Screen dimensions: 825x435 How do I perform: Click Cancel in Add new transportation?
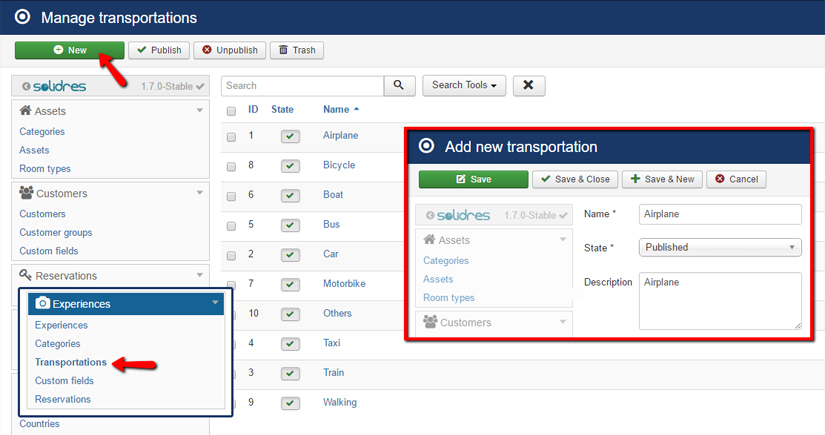click(x=736, y=179)
